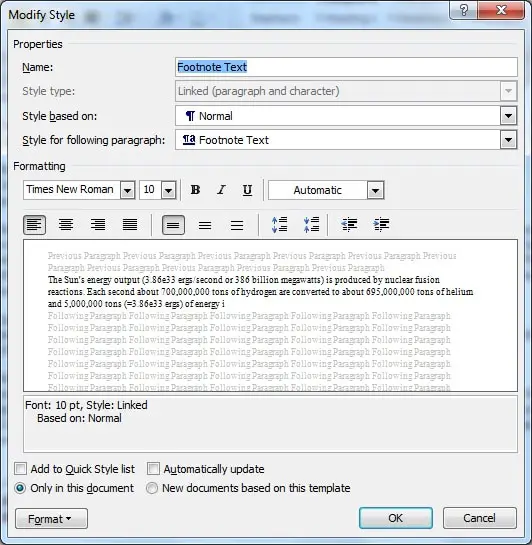532x545 pixels.
Task: Select center alignment icon
Action: 66,225
